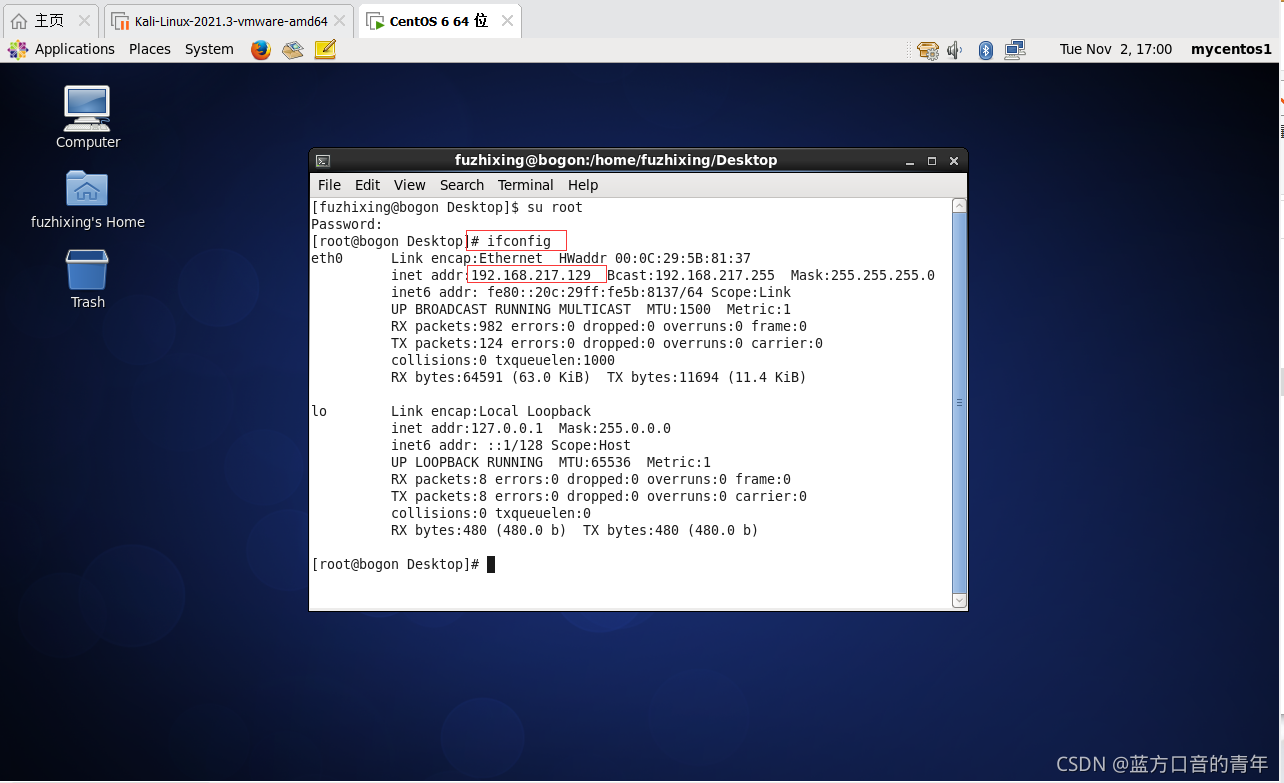The width and height of the screenshot is (1284, 783).
Task: Open the terminal File menu
Action: pos(329,185)
